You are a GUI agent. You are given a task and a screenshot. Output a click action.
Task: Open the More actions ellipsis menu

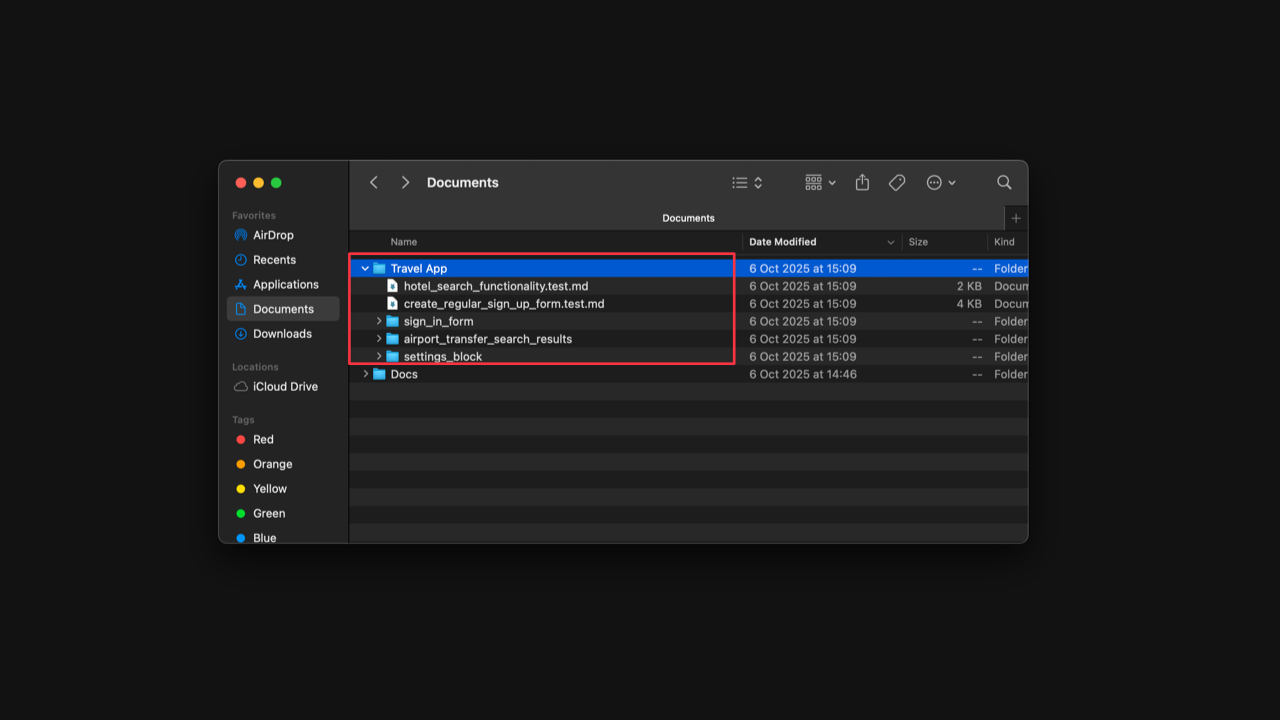click(940, 182)
